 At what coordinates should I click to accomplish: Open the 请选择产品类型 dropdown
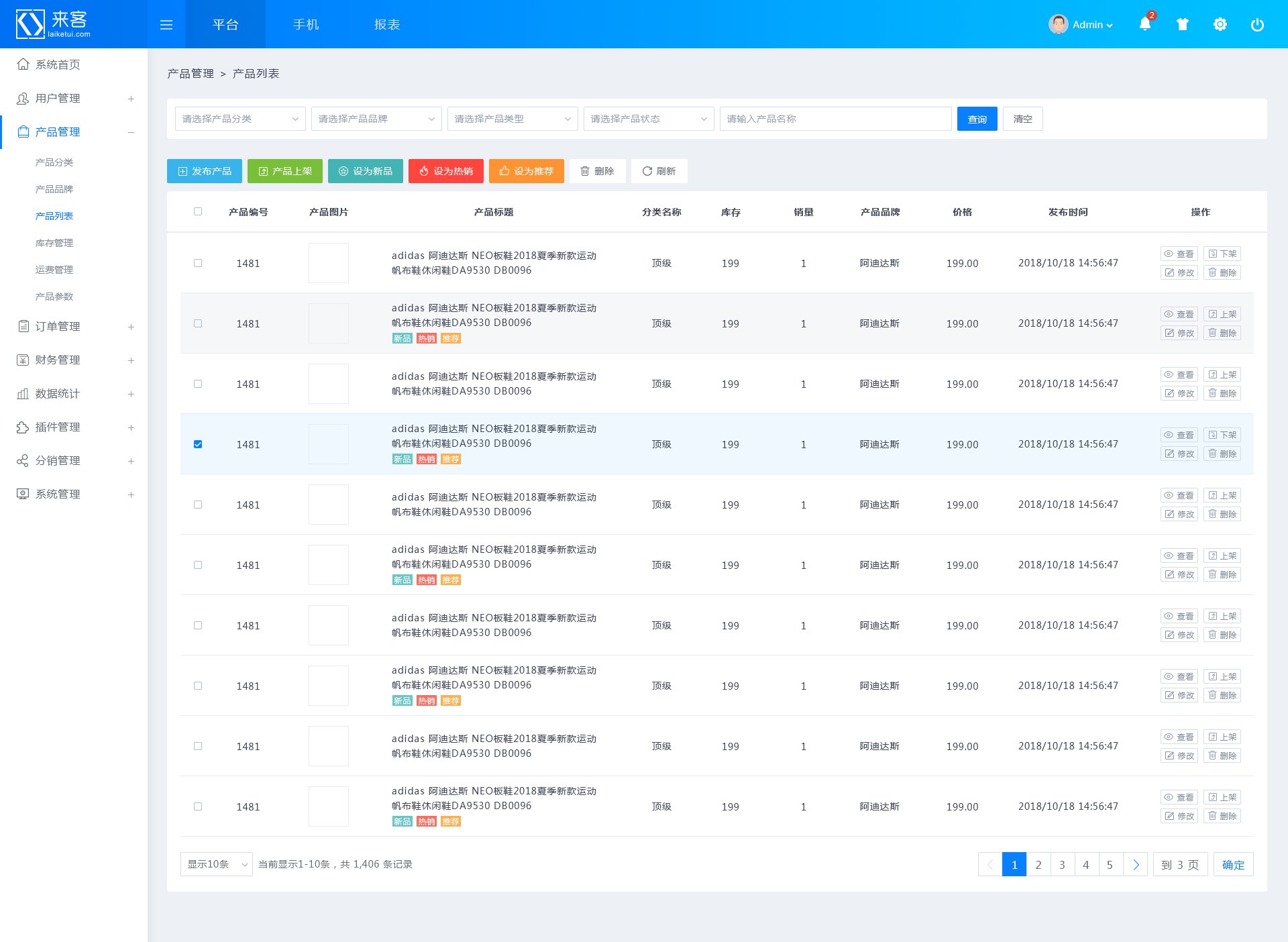(x=513, y=119)
